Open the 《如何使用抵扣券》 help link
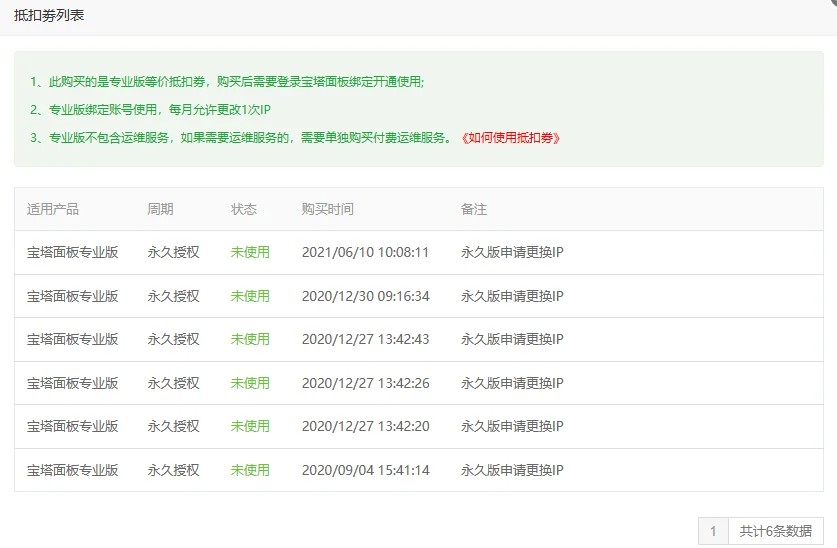The height and width of the screenshot is (548, 837). [510, 138]
